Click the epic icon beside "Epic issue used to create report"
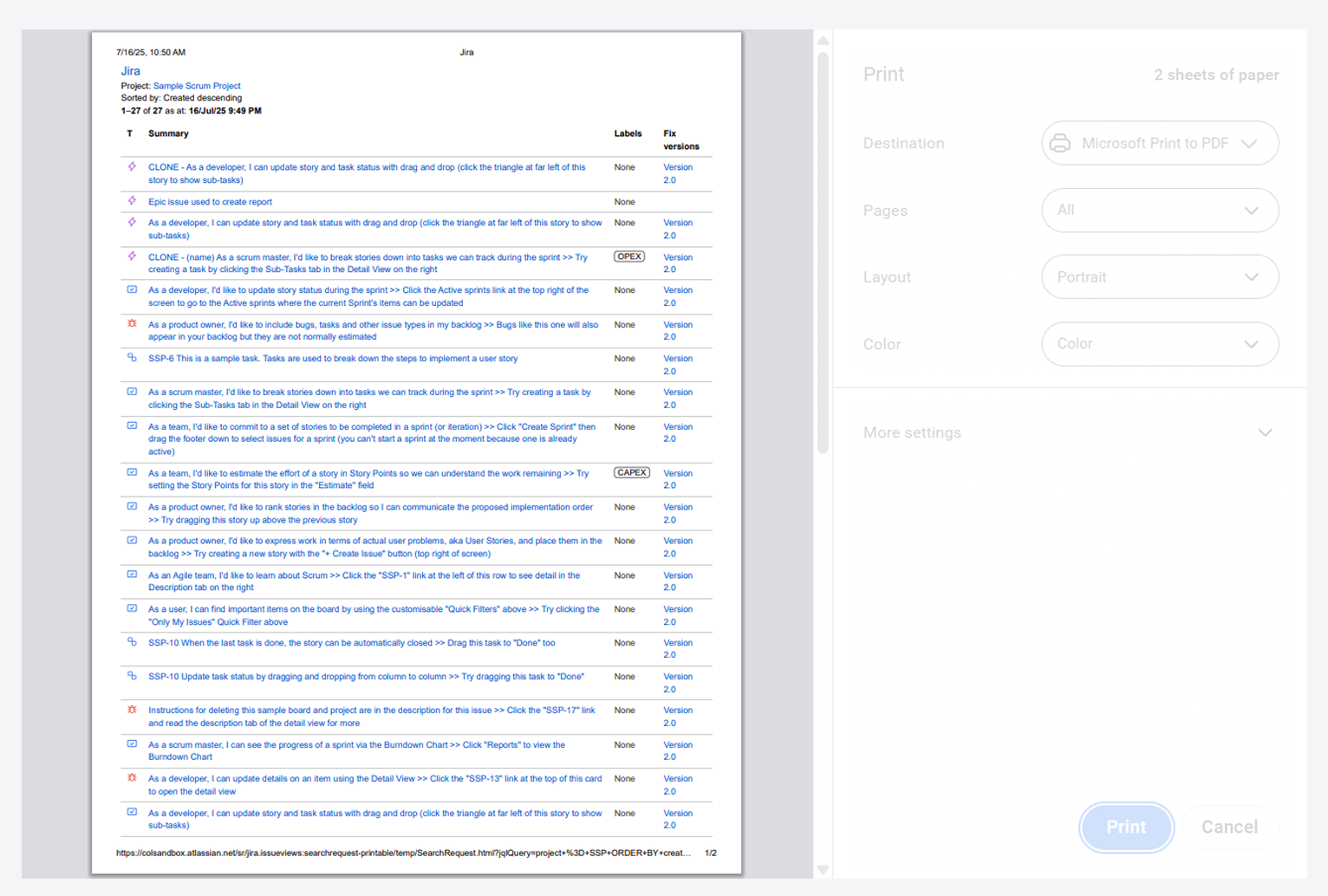Viewport: 1328px width, 896px height. pyautogui.click(x=132, y=201)
